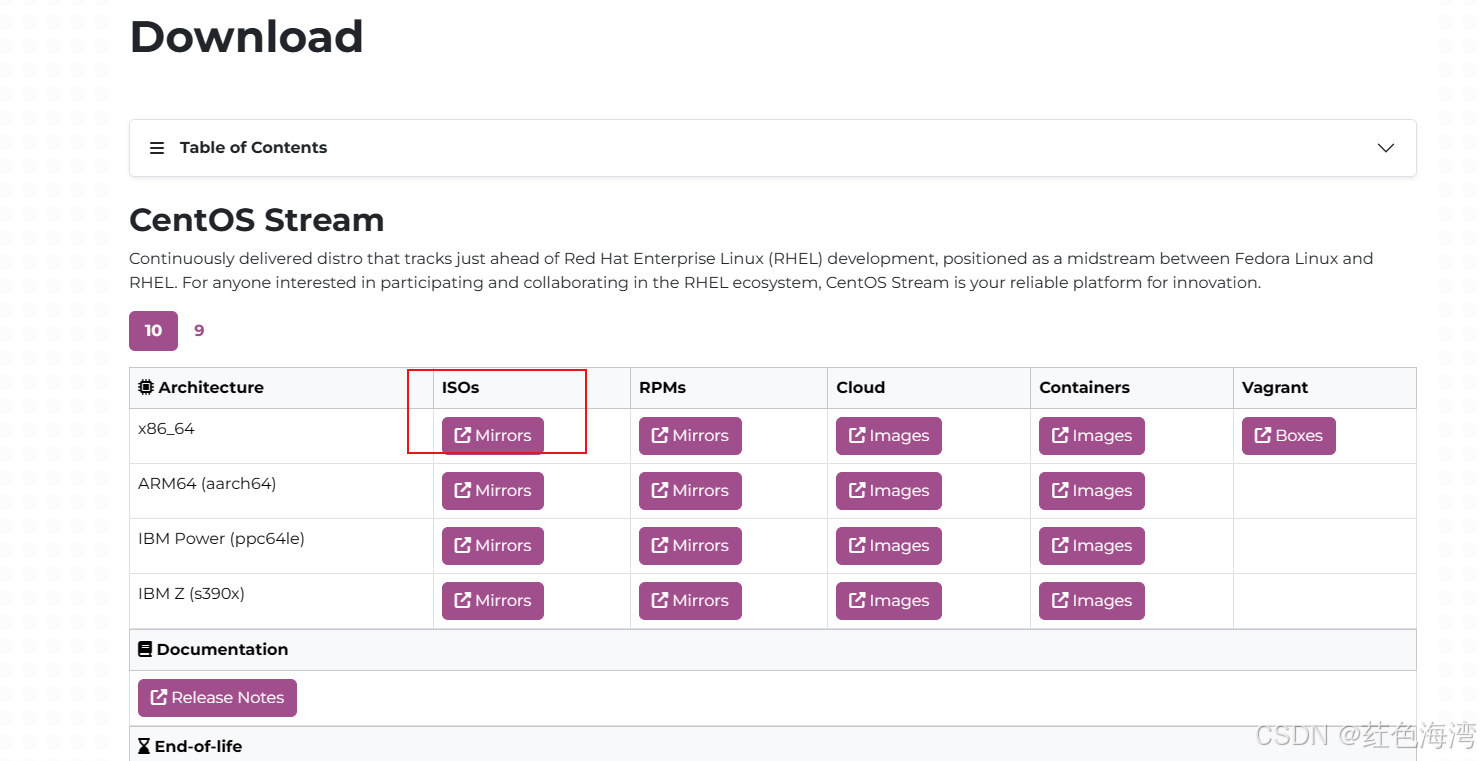This screenshot has height=761, width=1480.
Task: Open Containers Images for ARM64 (aarch64)
Action: pyautogui.click(x=1092, y=491)
